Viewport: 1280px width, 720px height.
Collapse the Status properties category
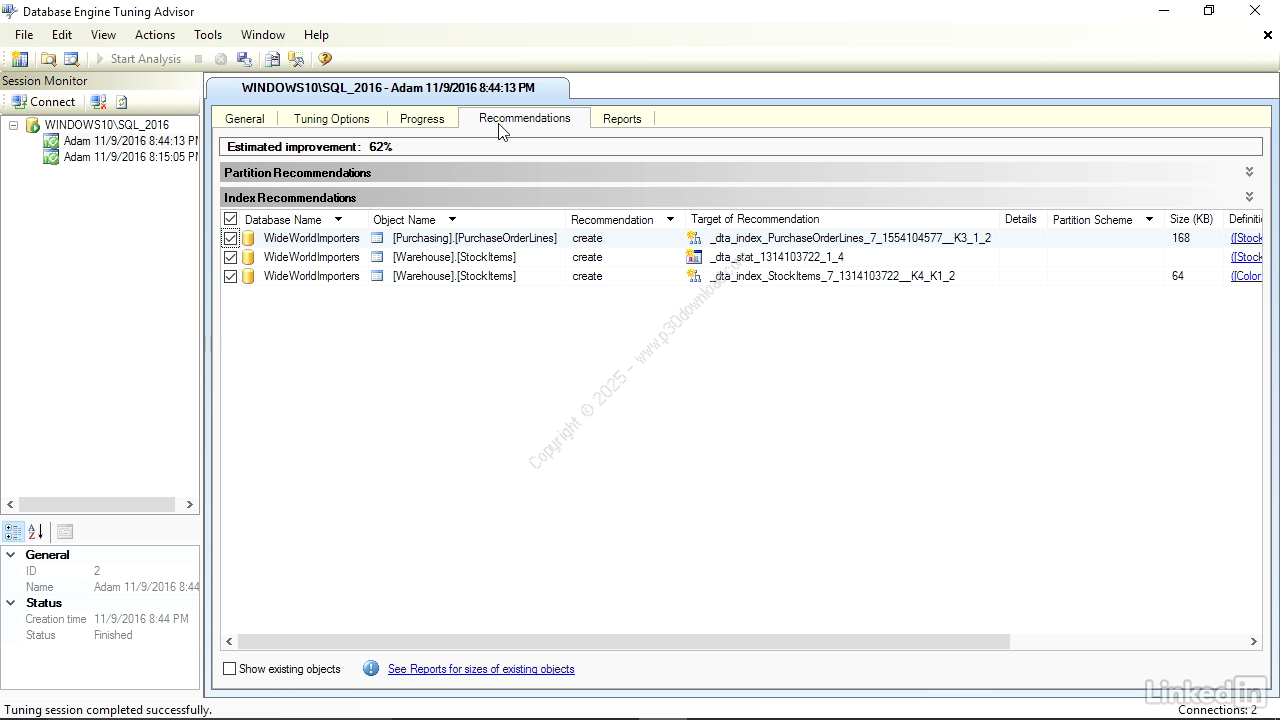[x=11, y=603]
